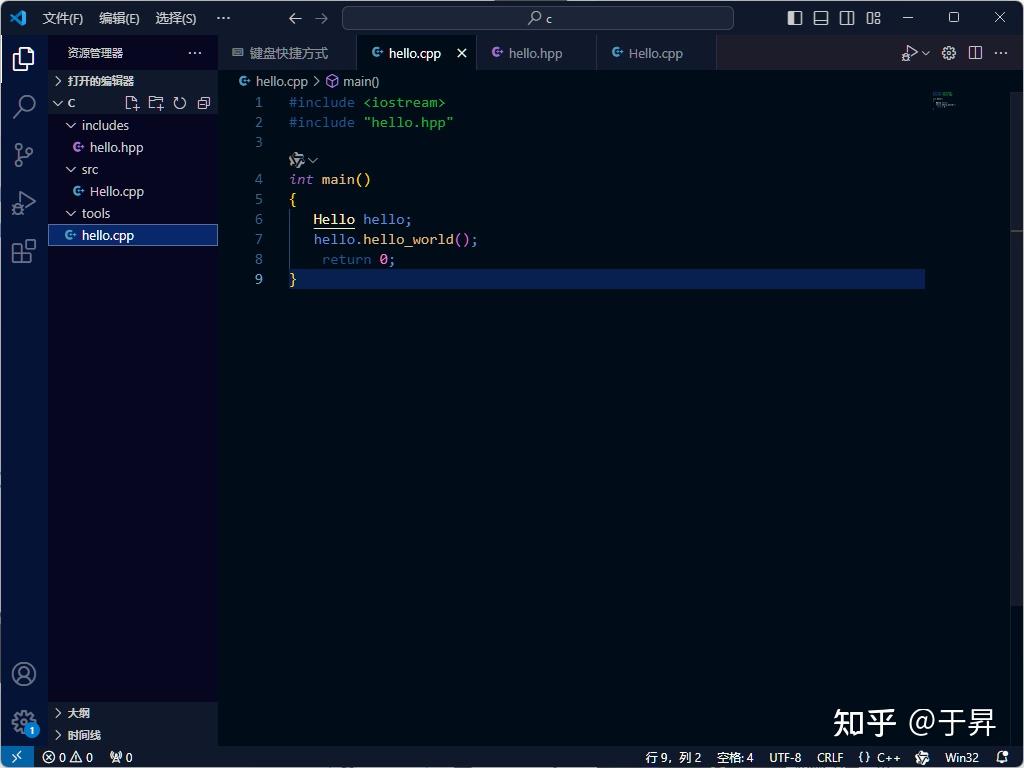Click the code minimap preview

point(944,100)
